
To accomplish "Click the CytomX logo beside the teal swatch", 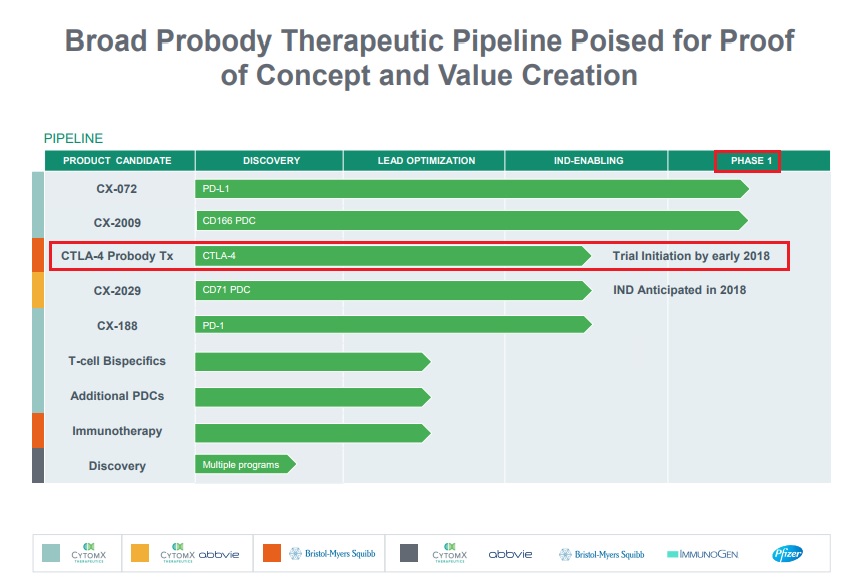I will (86, 553).
